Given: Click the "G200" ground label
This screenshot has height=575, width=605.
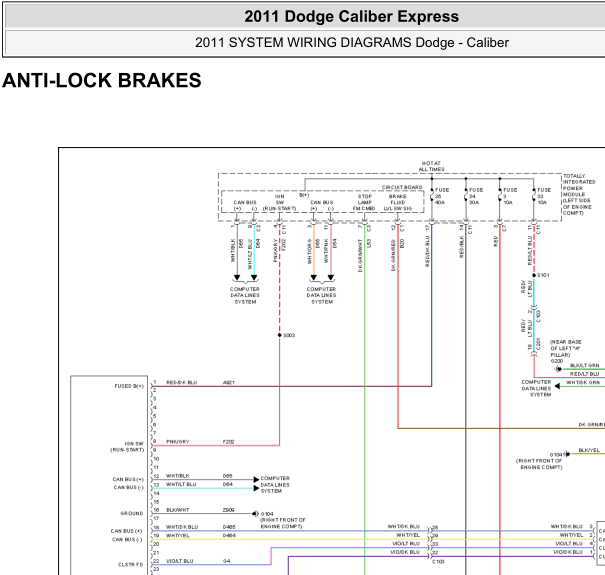Looking at the screenshot, I should pos(557,361).
